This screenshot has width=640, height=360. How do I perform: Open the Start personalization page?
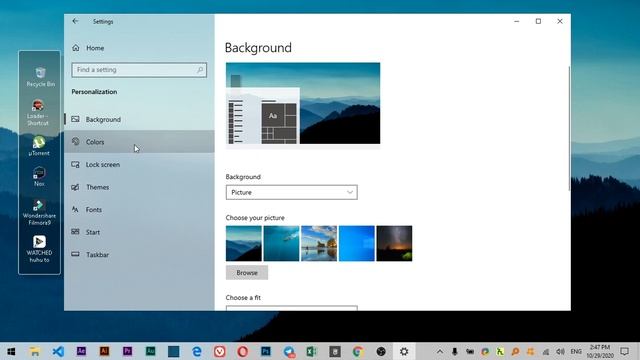pyautogui.click(x=139, y=232)
